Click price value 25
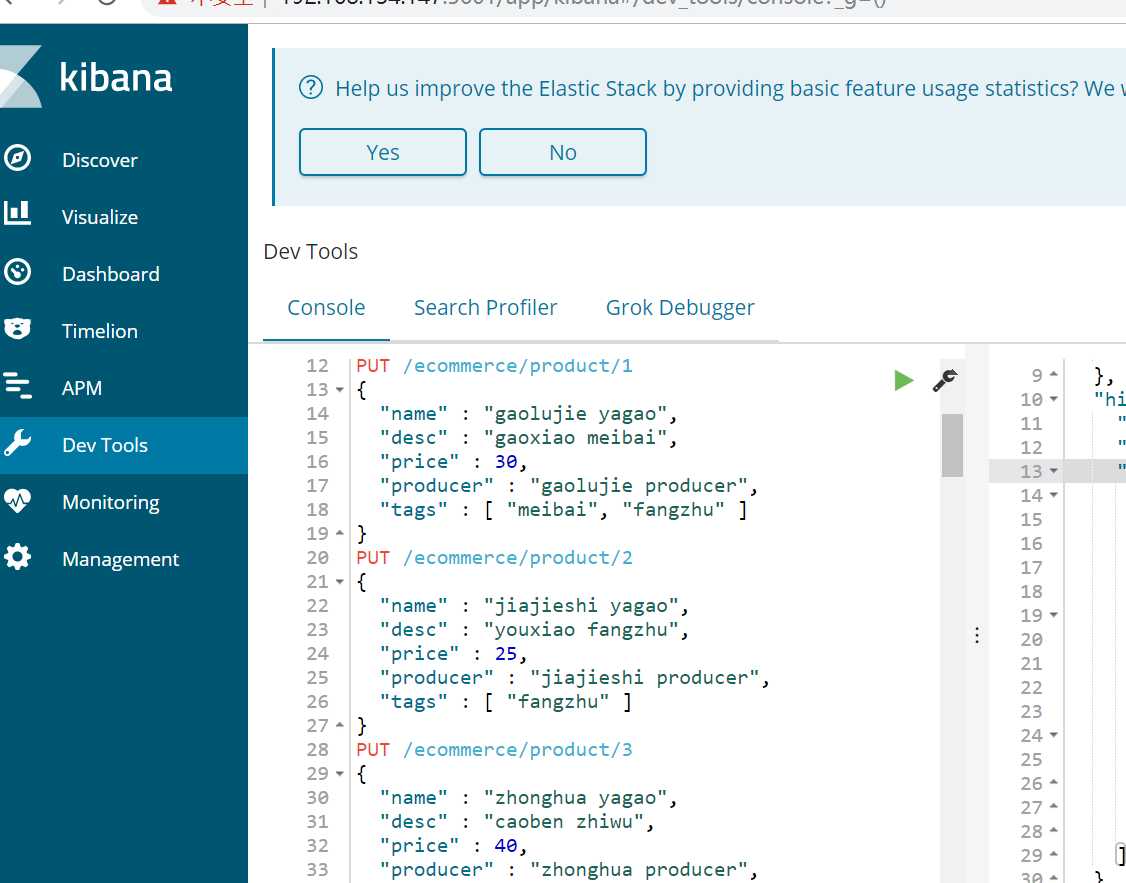 click(x=506, y=654)
